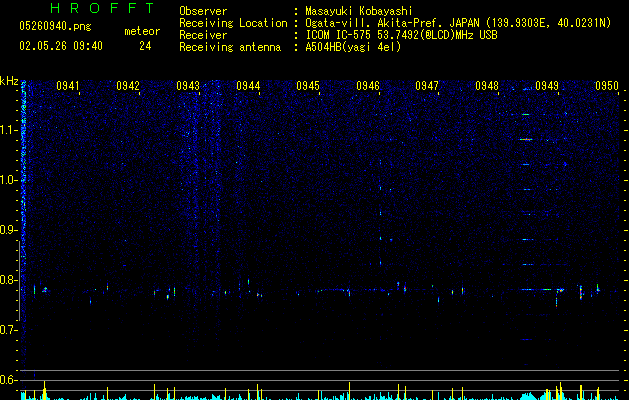The width and height of the screenshot is (629, 400).
Task: Click the 0945 time marker
Action: 308,86
